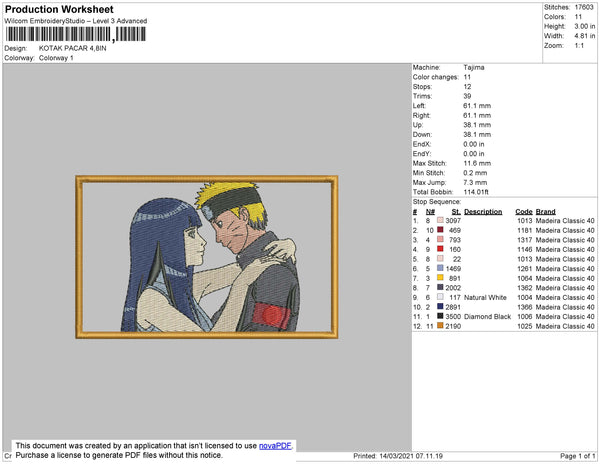This screenshot has height=464, width=600.
Task: Click color swatch for stop 1 (3097 stitches)
Action: [x=440, y=220]
